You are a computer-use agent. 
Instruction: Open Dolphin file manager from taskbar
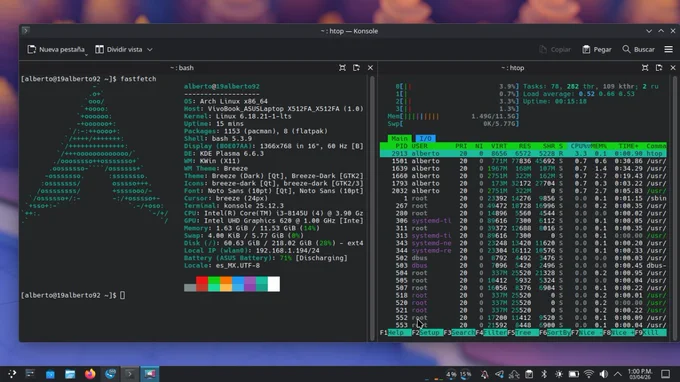coord(70,374)
